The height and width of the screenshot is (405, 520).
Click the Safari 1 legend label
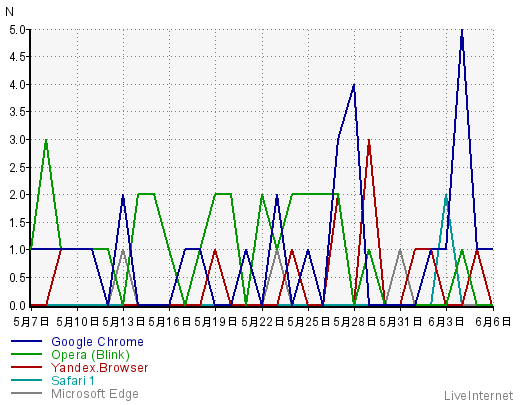(73, 380)
